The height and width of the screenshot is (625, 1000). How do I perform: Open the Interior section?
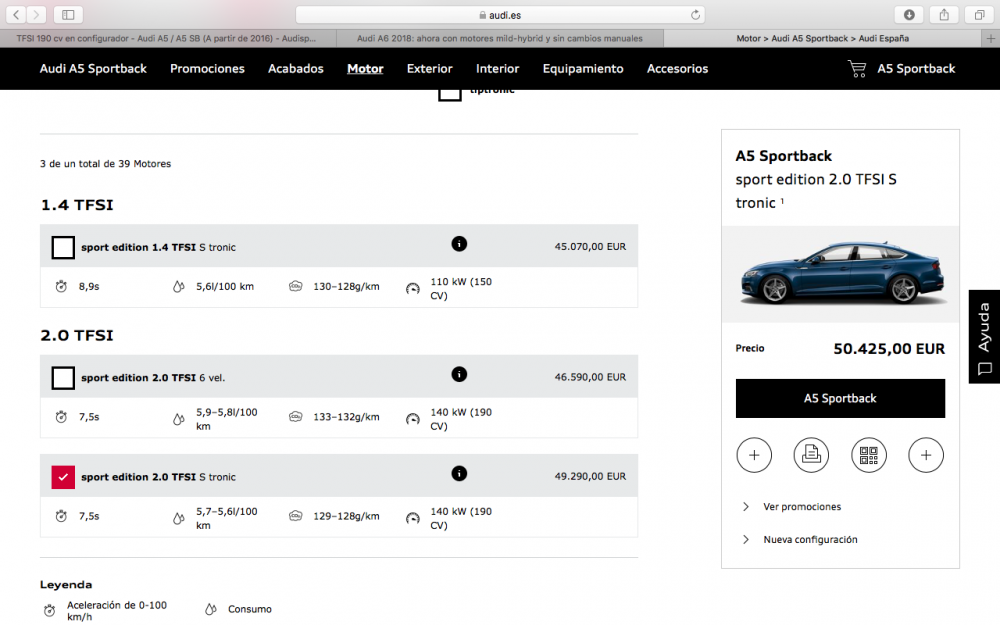(497, 68)
